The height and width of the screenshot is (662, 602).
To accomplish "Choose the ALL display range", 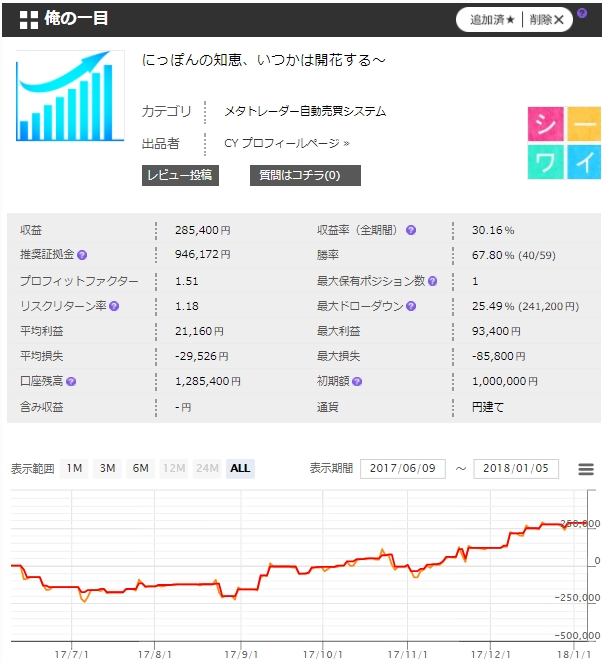I will click(240, 468).
